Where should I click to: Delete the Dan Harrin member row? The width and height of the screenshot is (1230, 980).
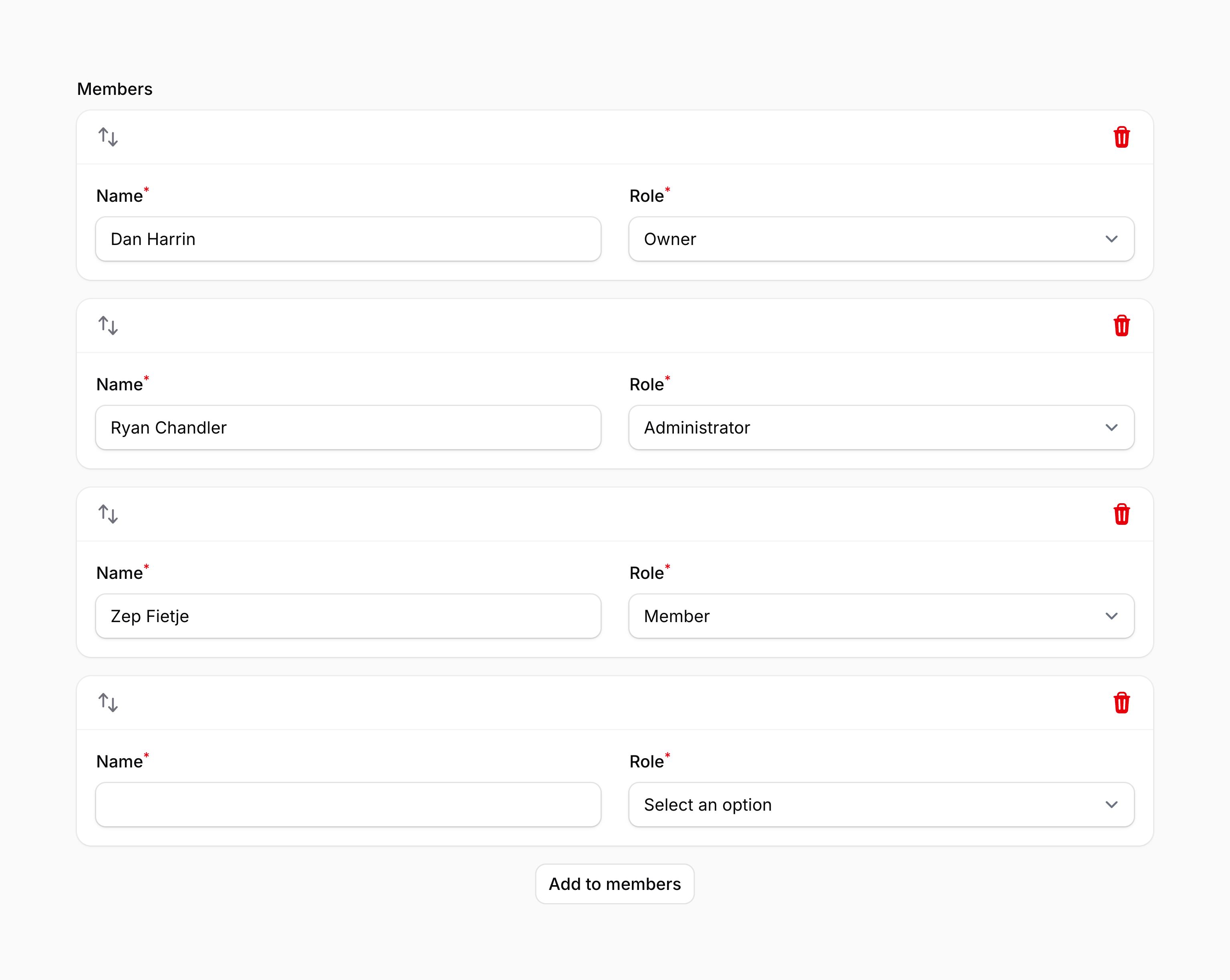(x=1121, y=137)
